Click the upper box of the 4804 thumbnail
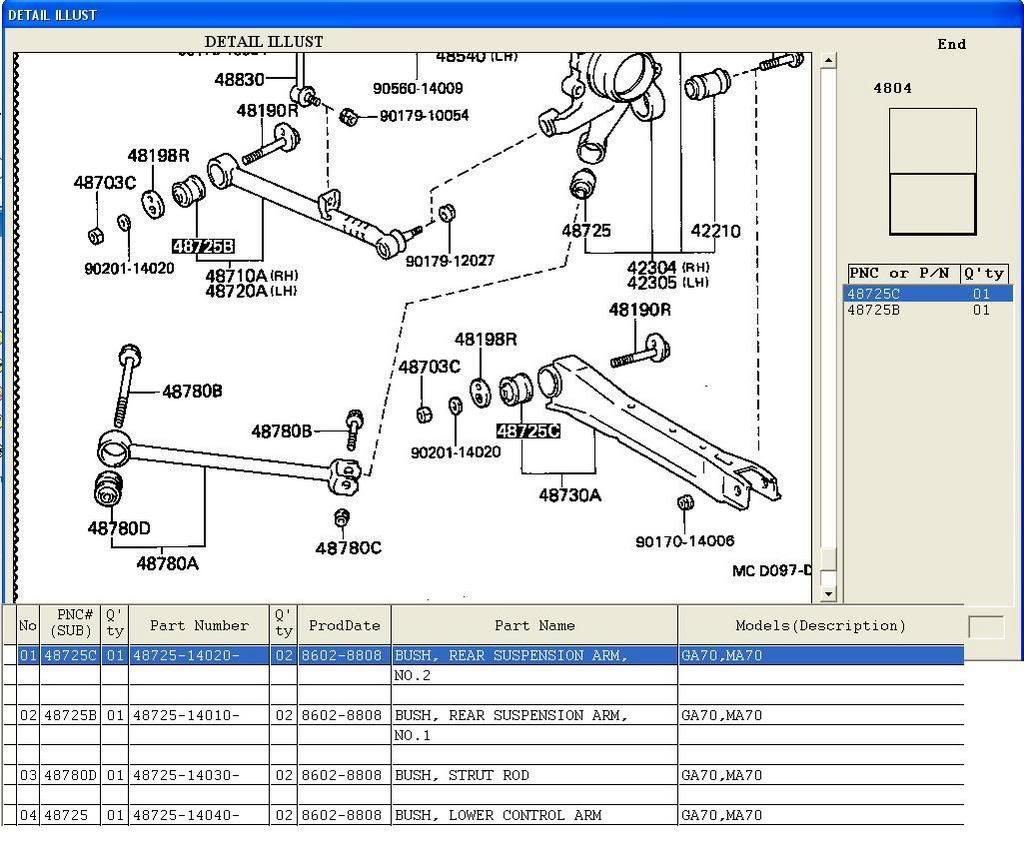1024x855 pixels. click(x=932, y=140)
